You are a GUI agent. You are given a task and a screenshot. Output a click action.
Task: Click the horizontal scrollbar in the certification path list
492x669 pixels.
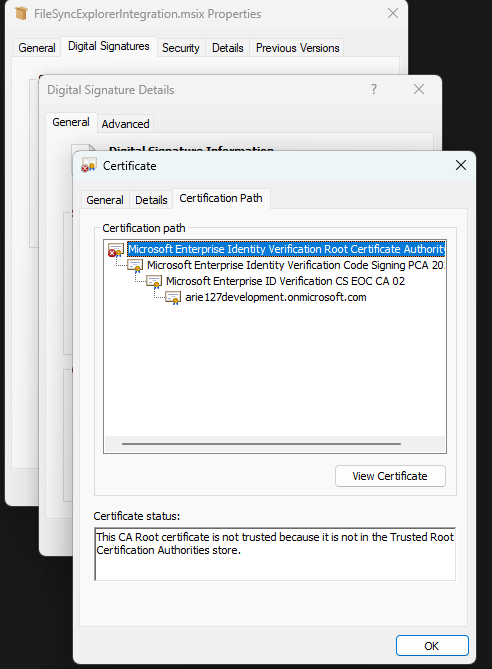(261, 444)
